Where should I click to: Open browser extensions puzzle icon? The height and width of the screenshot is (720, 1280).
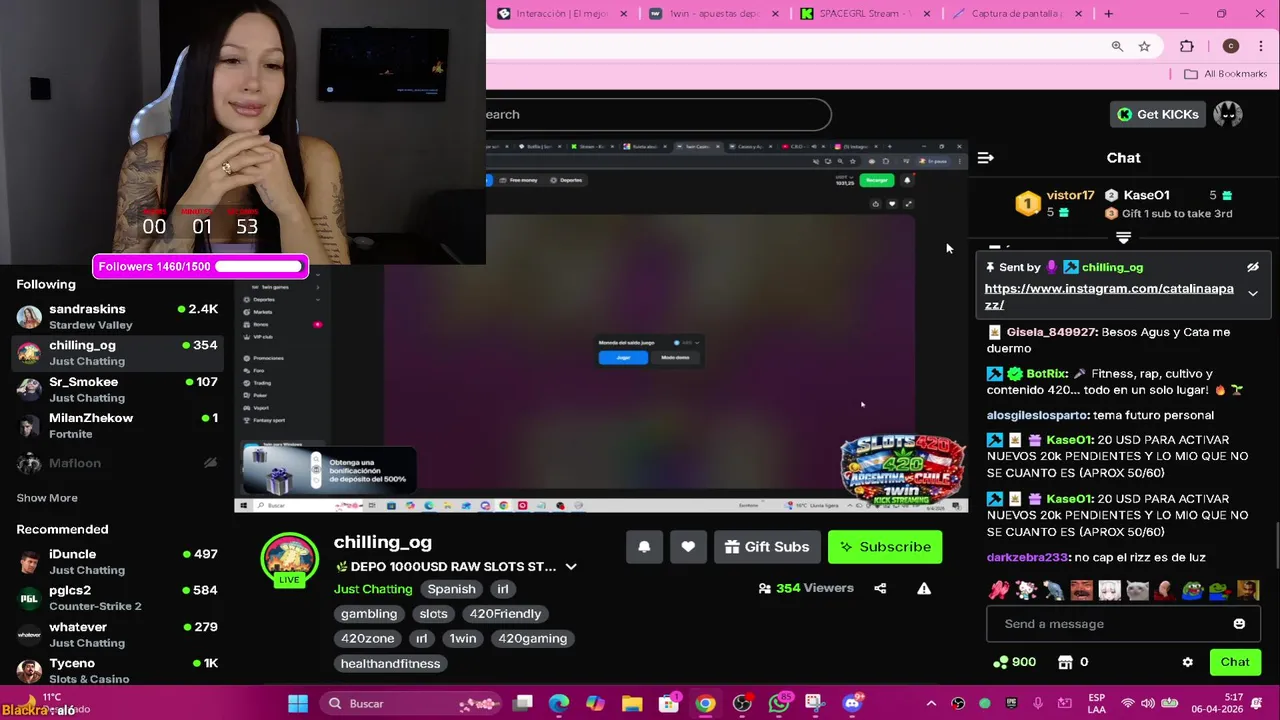click(x=1187, y=46)
